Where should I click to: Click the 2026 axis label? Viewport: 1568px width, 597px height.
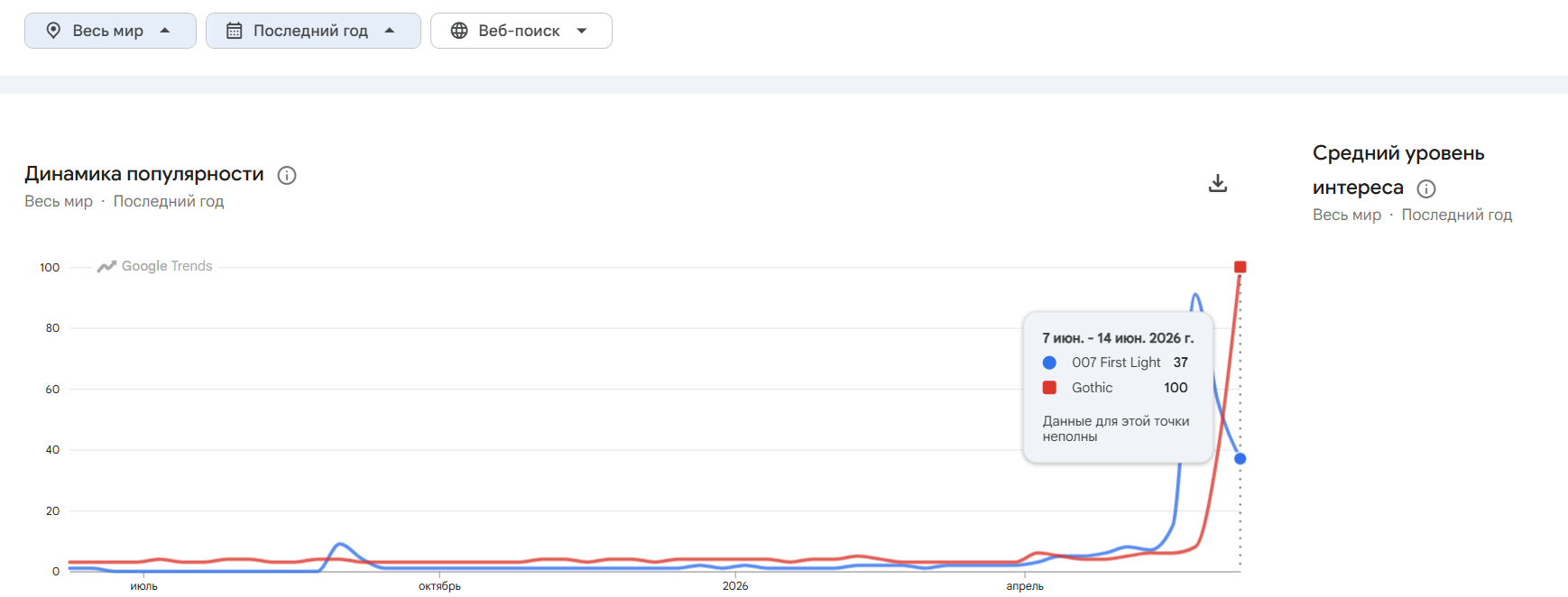coord(735,586)
